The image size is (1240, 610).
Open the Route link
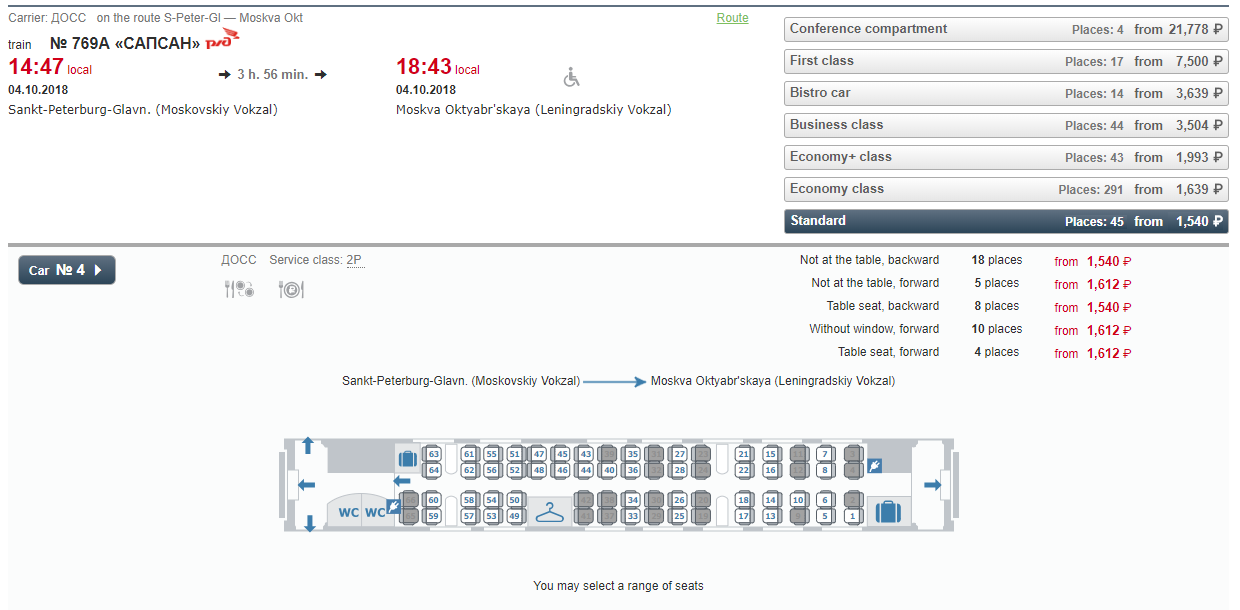(732, 18)
